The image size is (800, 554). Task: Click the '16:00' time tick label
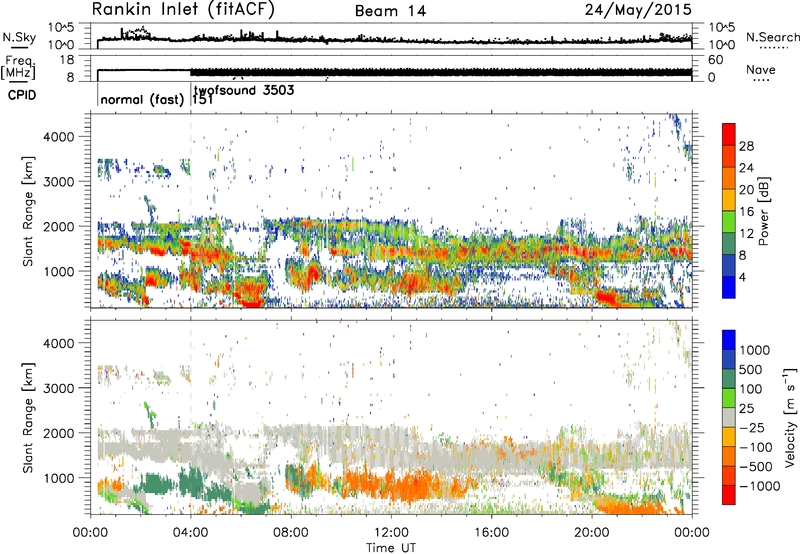click(x=491, y=533)
